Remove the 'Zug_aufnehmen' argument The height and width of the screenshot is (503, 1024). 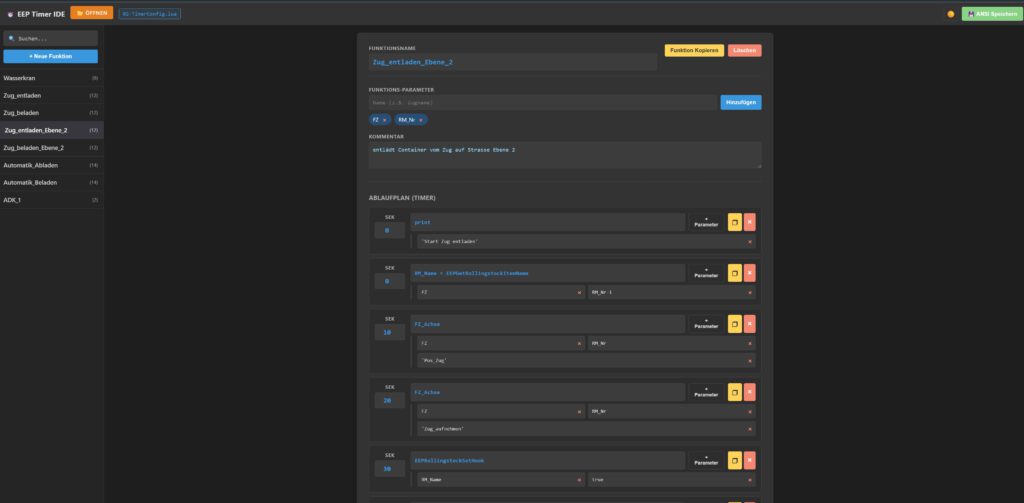tap(750, 428)
